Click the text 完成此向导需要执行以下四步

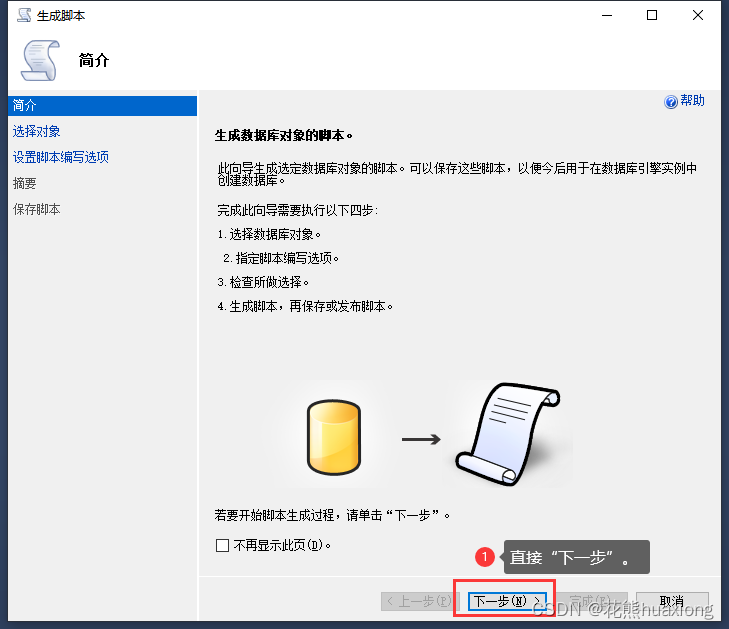tap(298, 211)
